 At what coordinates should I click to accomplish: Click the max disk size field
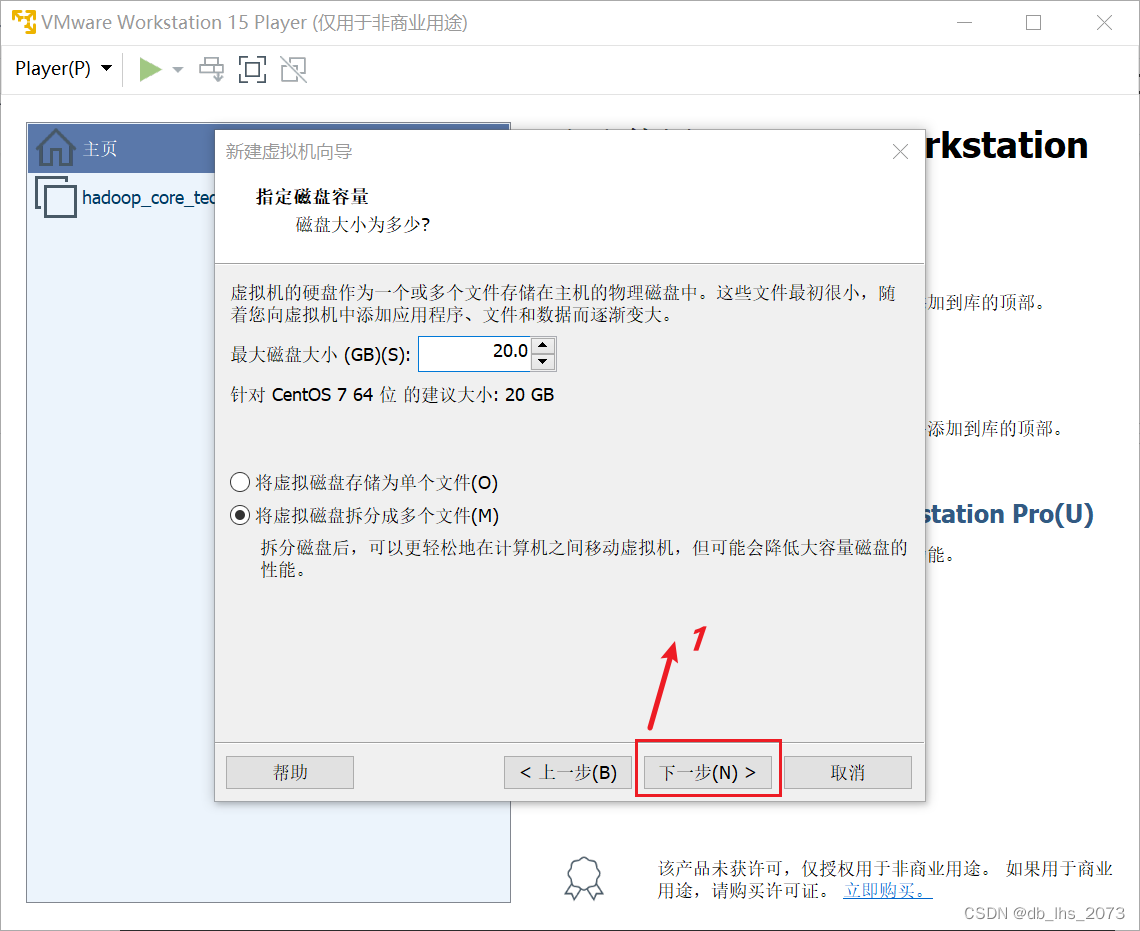475,353
